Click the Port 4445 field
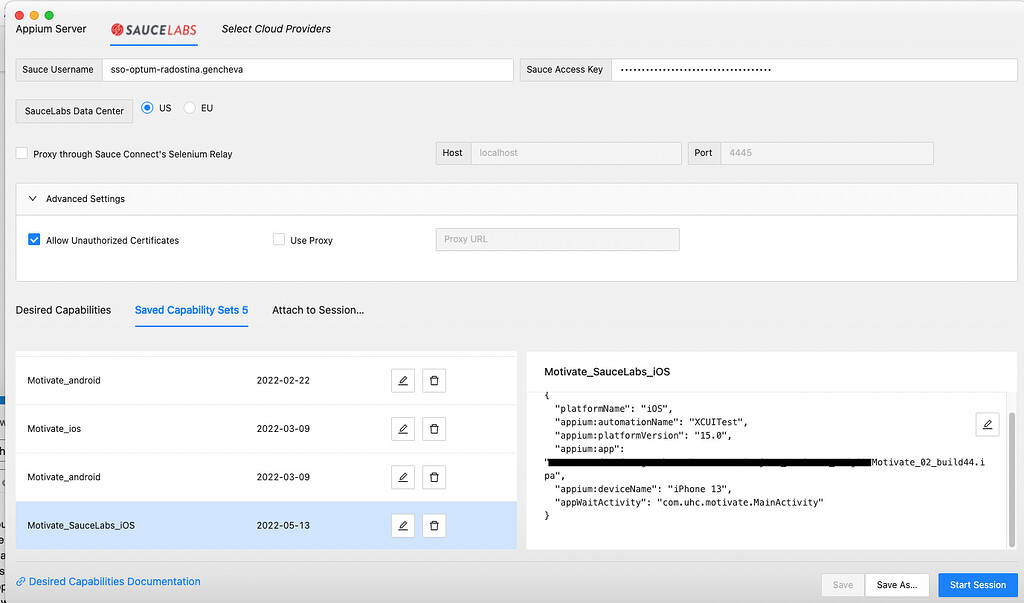 (827, 153)
